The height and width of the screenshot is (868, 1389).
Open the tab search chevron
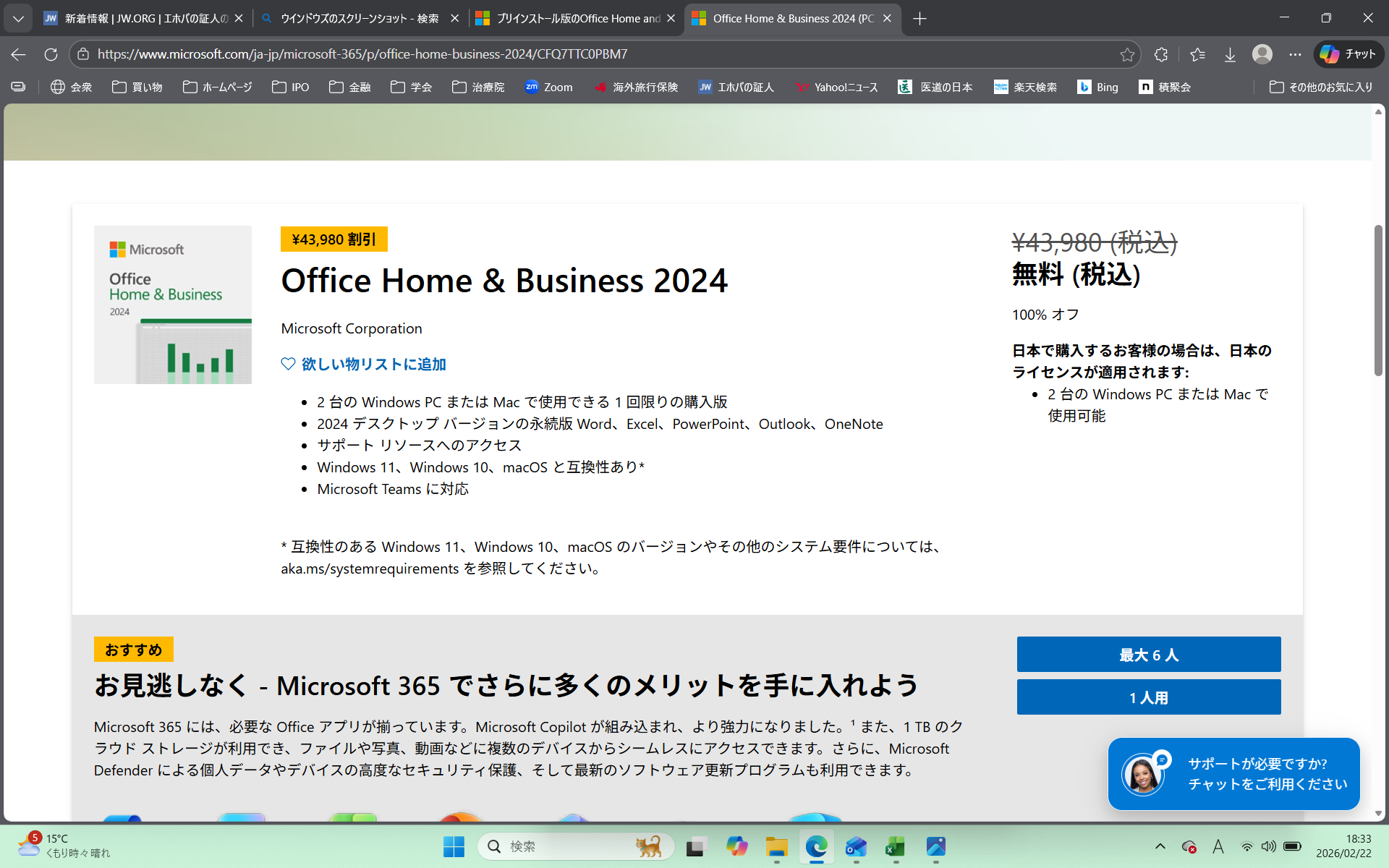(x=18, y=18)
